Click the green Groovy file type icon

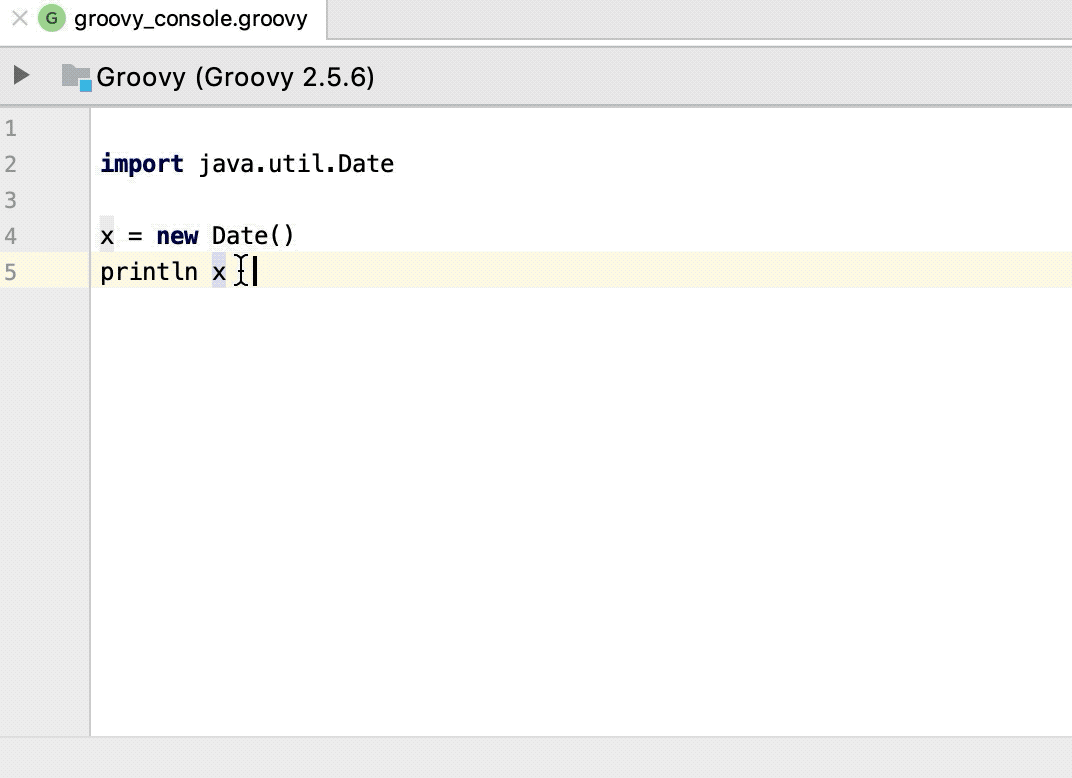(51, 17)
